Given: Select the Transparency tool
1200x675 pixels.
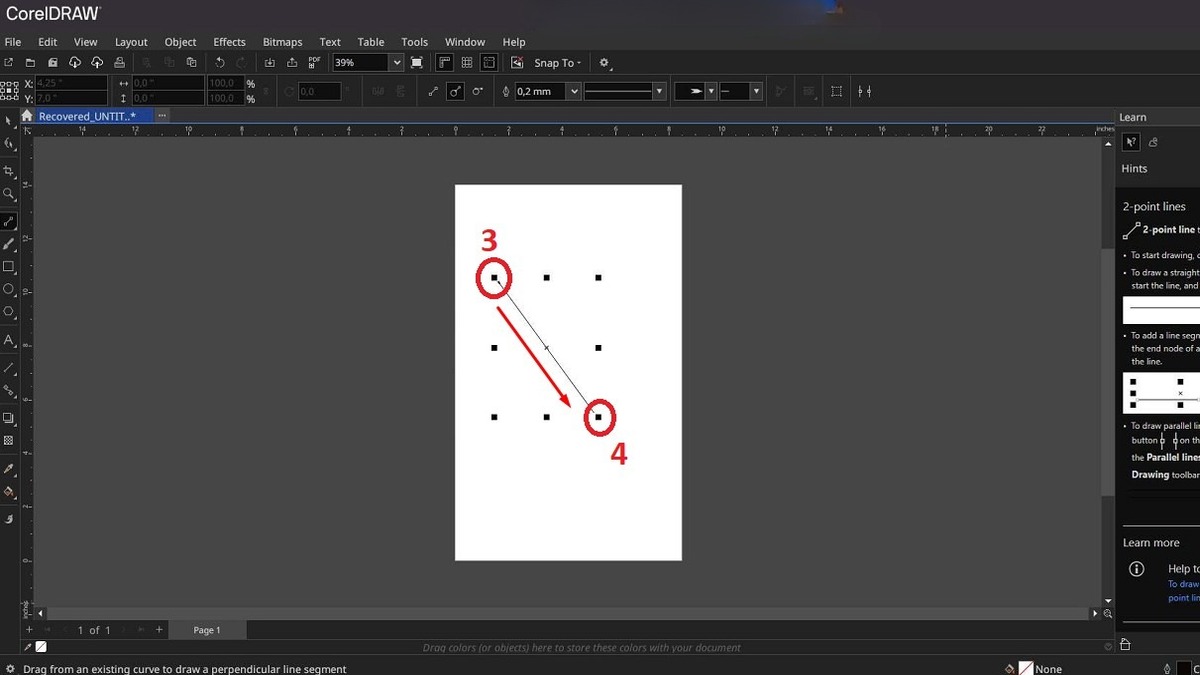Looking at the screenshot, I should [x=8, y=440].
